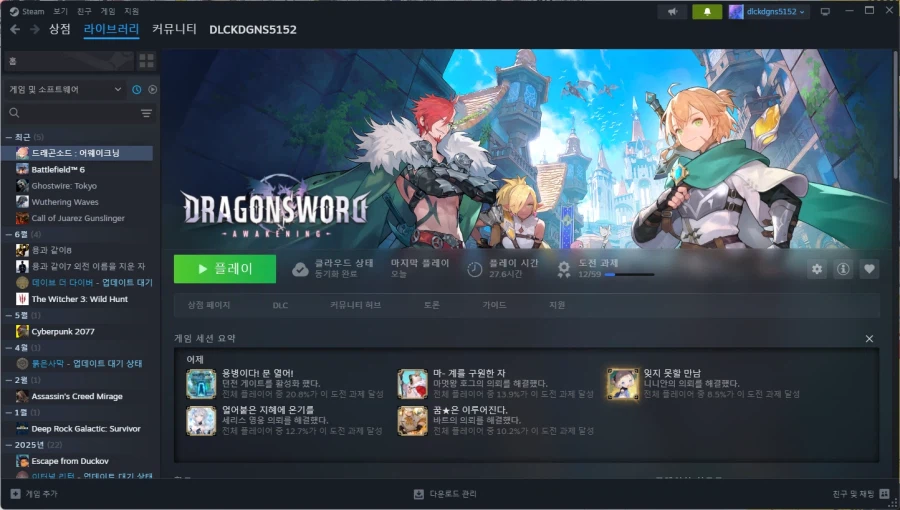Open 도전 과제 achievements icon
The image size is (900, 510).
564,269
